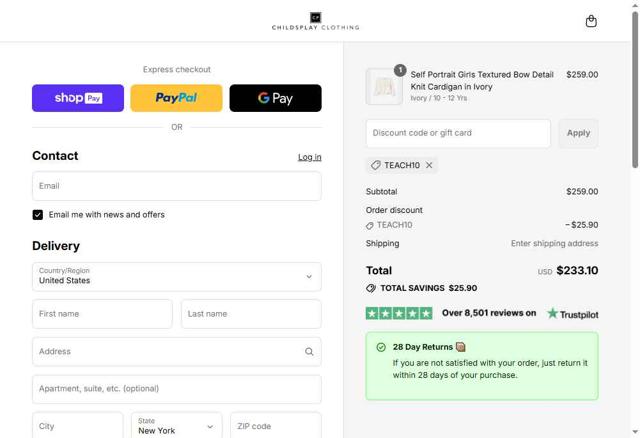Focus the First name field

[x=102, y=314]
